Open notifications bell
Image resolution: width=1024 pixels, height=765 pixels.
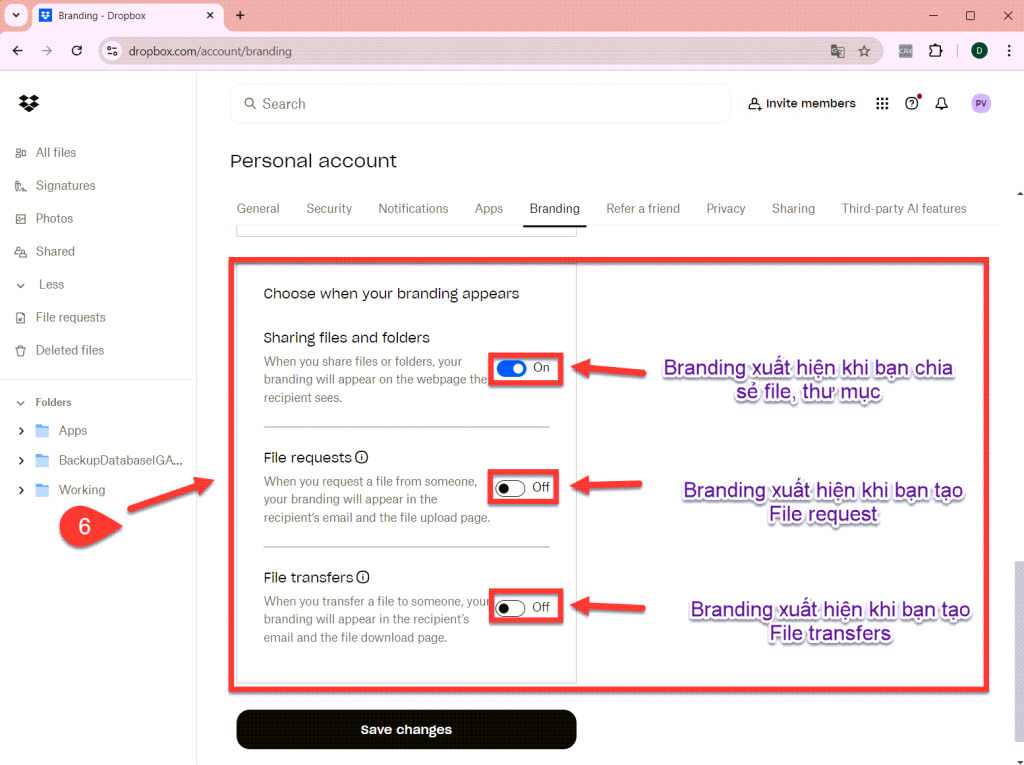point(942,103)
